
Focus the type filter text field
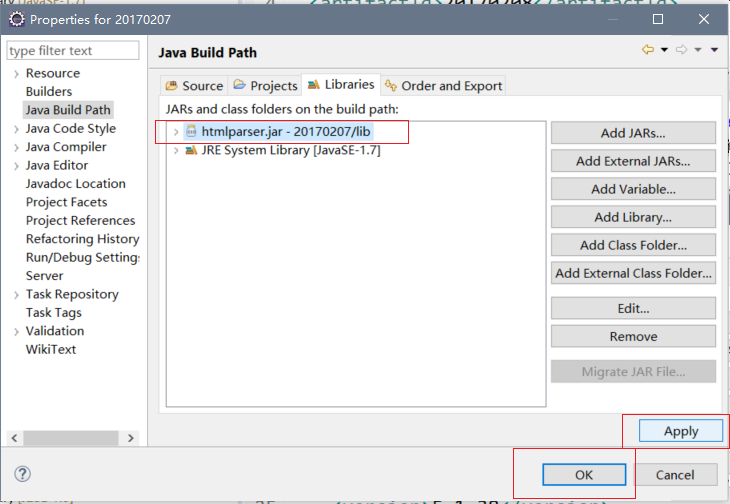pos(73,50)
